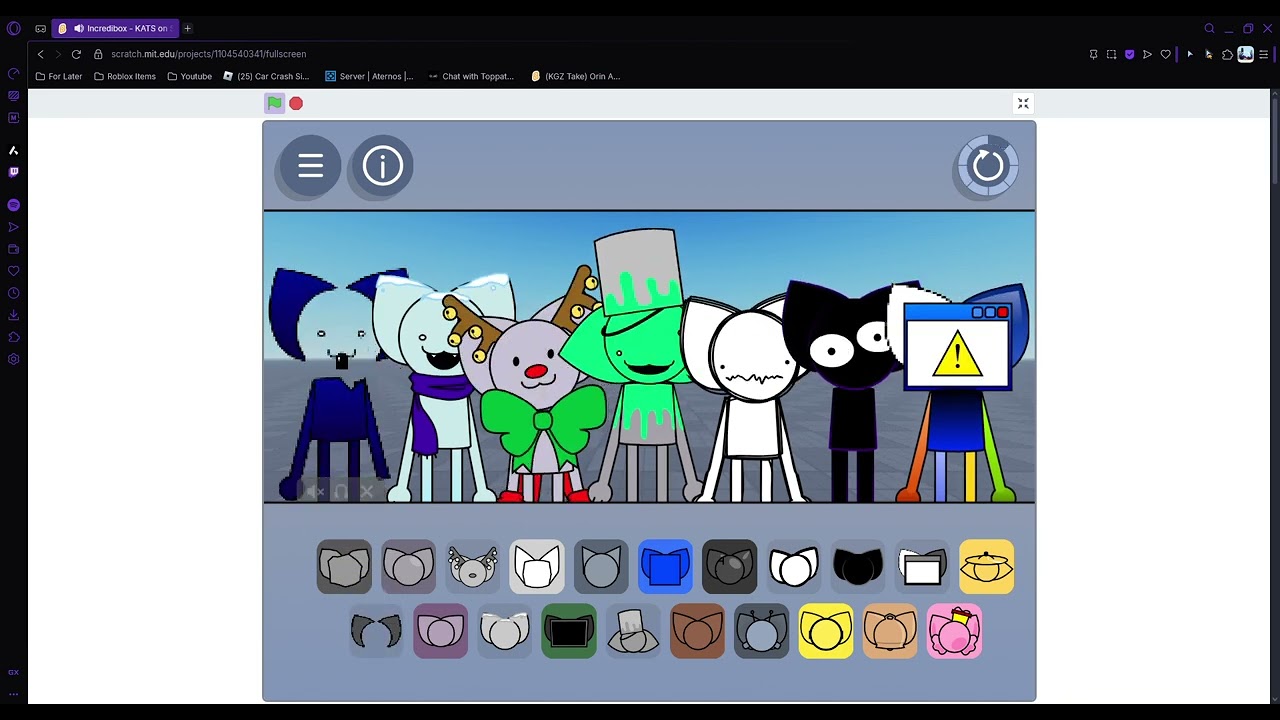Click the page vertical scrollbar
This screenshot has width=1280, height=720.
coord(1274,140)
